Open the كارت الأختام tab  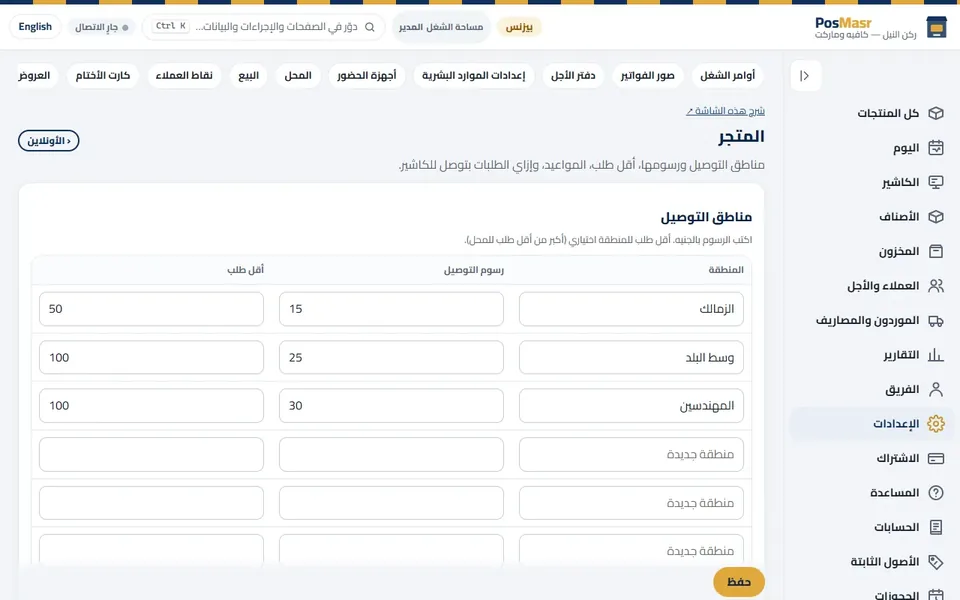coord(103,76)
